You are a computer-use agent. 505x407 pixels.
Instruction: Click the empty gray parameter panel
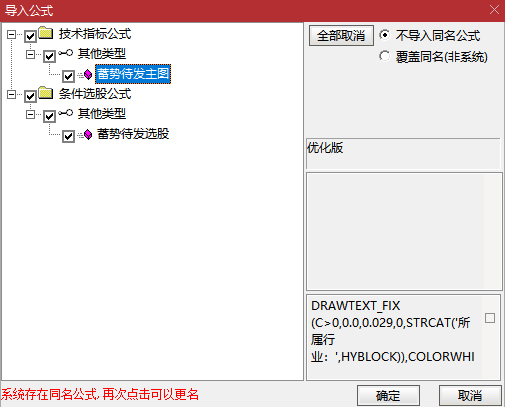tap(404, 231)
